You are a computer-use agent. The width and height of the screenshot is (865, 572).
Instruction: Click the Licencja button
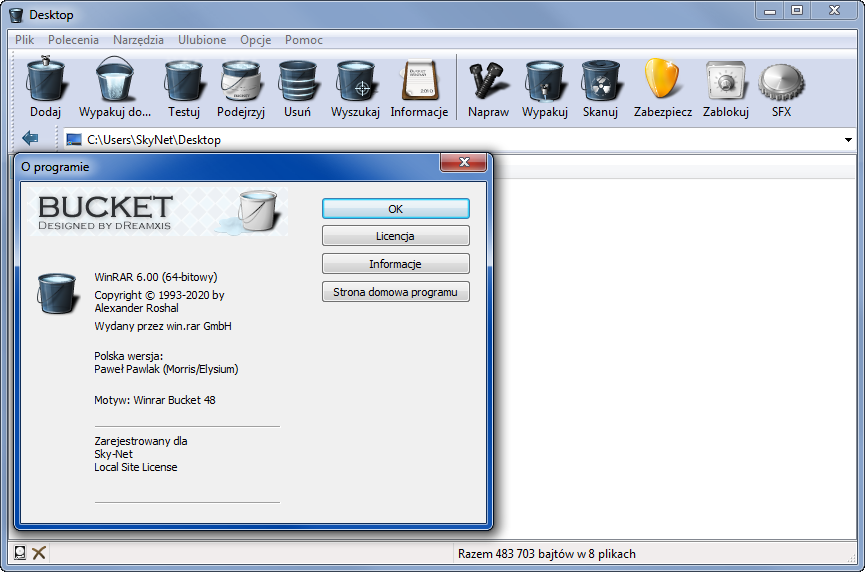point(396,236)
